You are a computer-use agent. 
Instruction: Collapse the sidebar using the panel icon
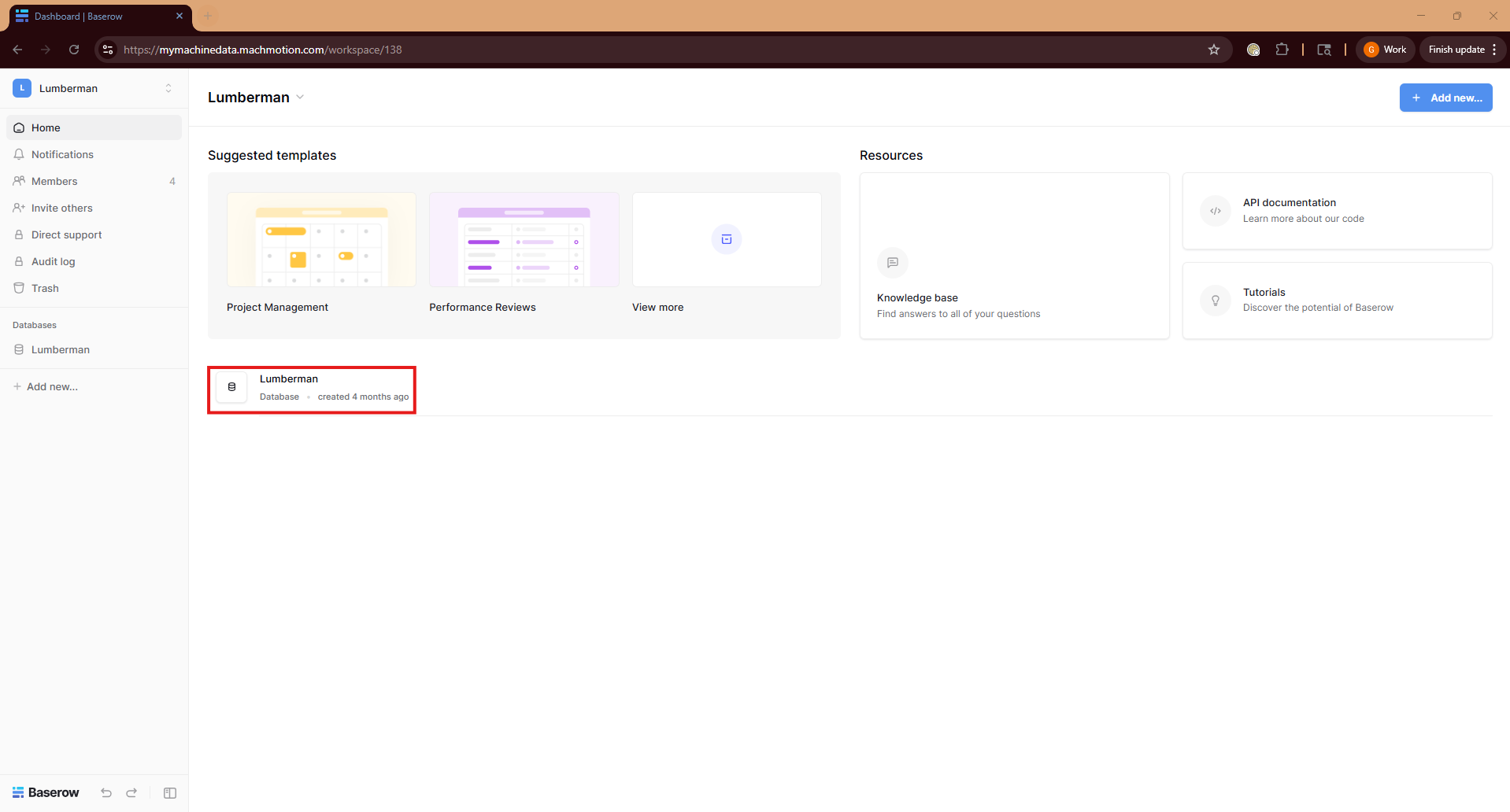click(170, 793)
